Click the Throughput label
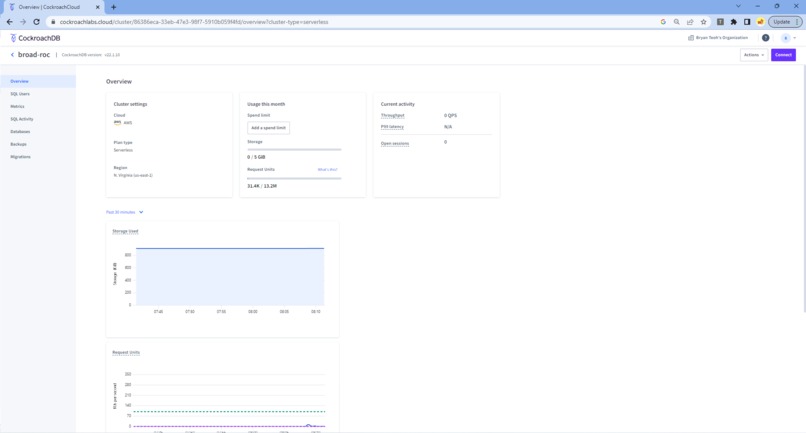The image size is (806, 433). pos(393,115)
